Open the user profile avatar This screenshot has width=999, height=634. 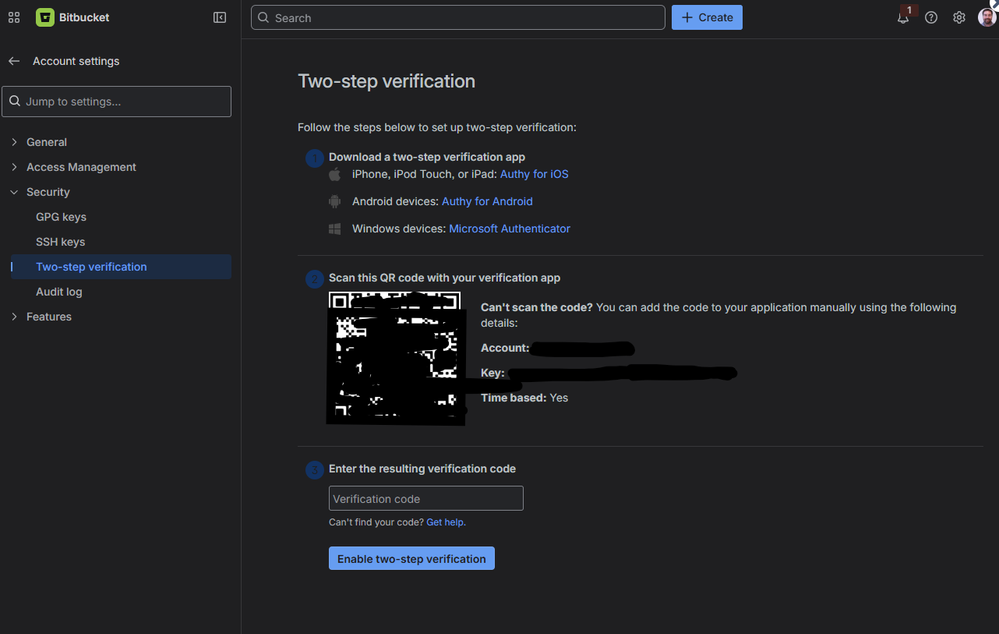[987, 18]
